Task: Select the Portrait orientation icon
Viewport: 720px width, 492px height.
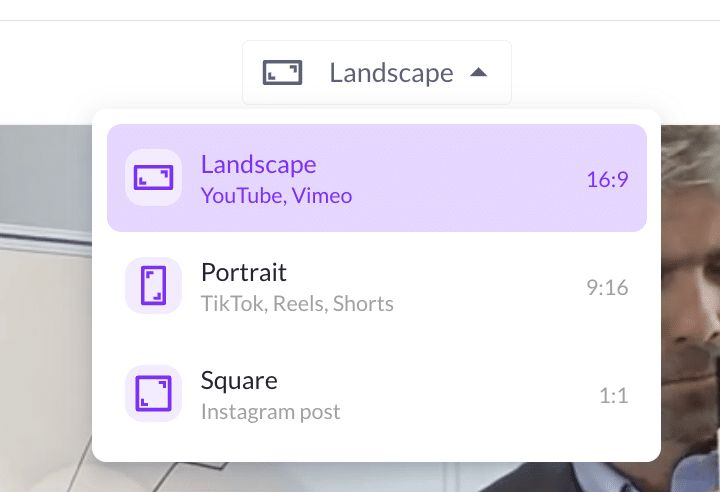Action: point(153,285)
